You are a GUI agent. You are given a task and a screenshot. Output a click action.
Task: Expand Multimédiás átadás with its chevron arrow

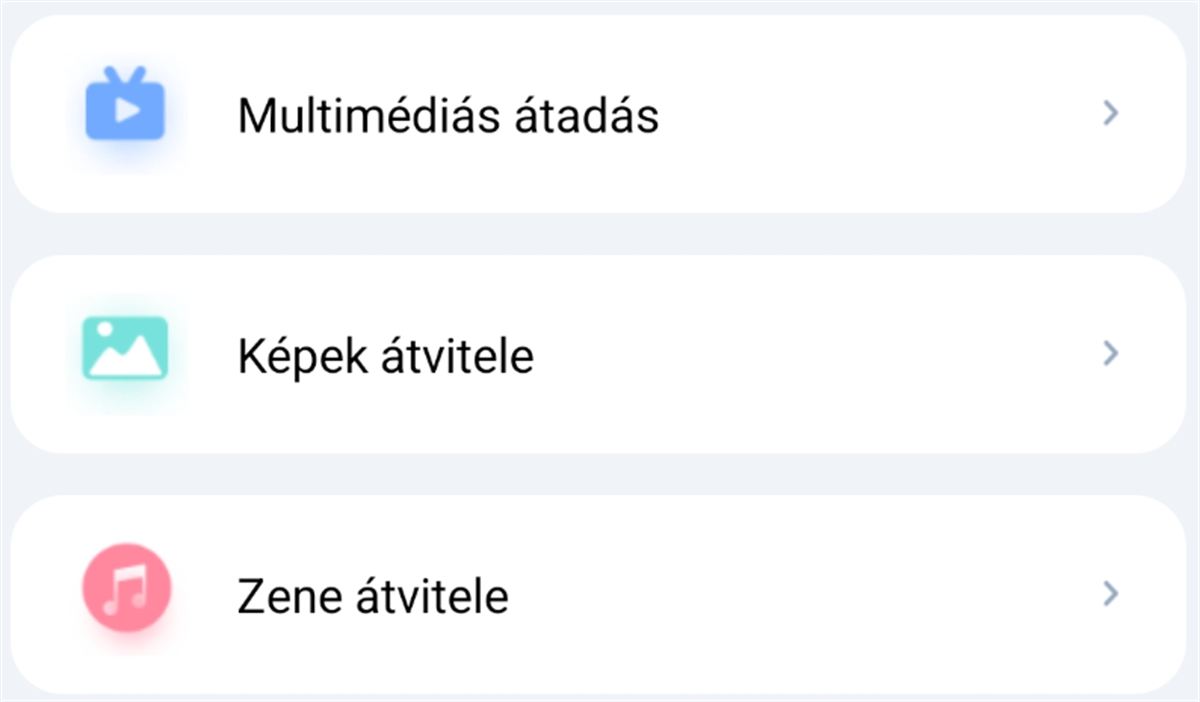pyautogui.click(x=1109, y=113)
